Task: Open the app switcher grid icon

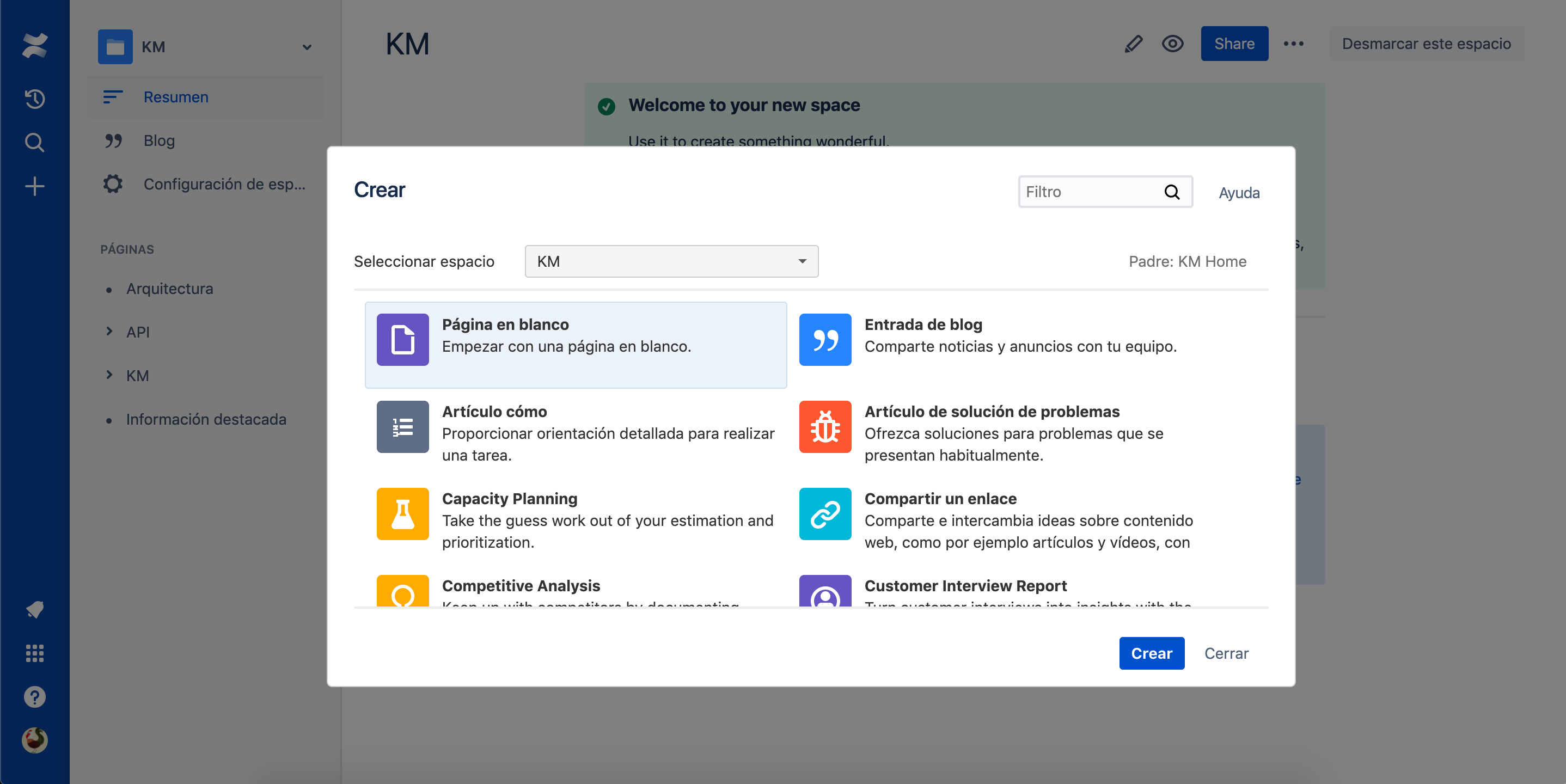Action: click(35, 653)
